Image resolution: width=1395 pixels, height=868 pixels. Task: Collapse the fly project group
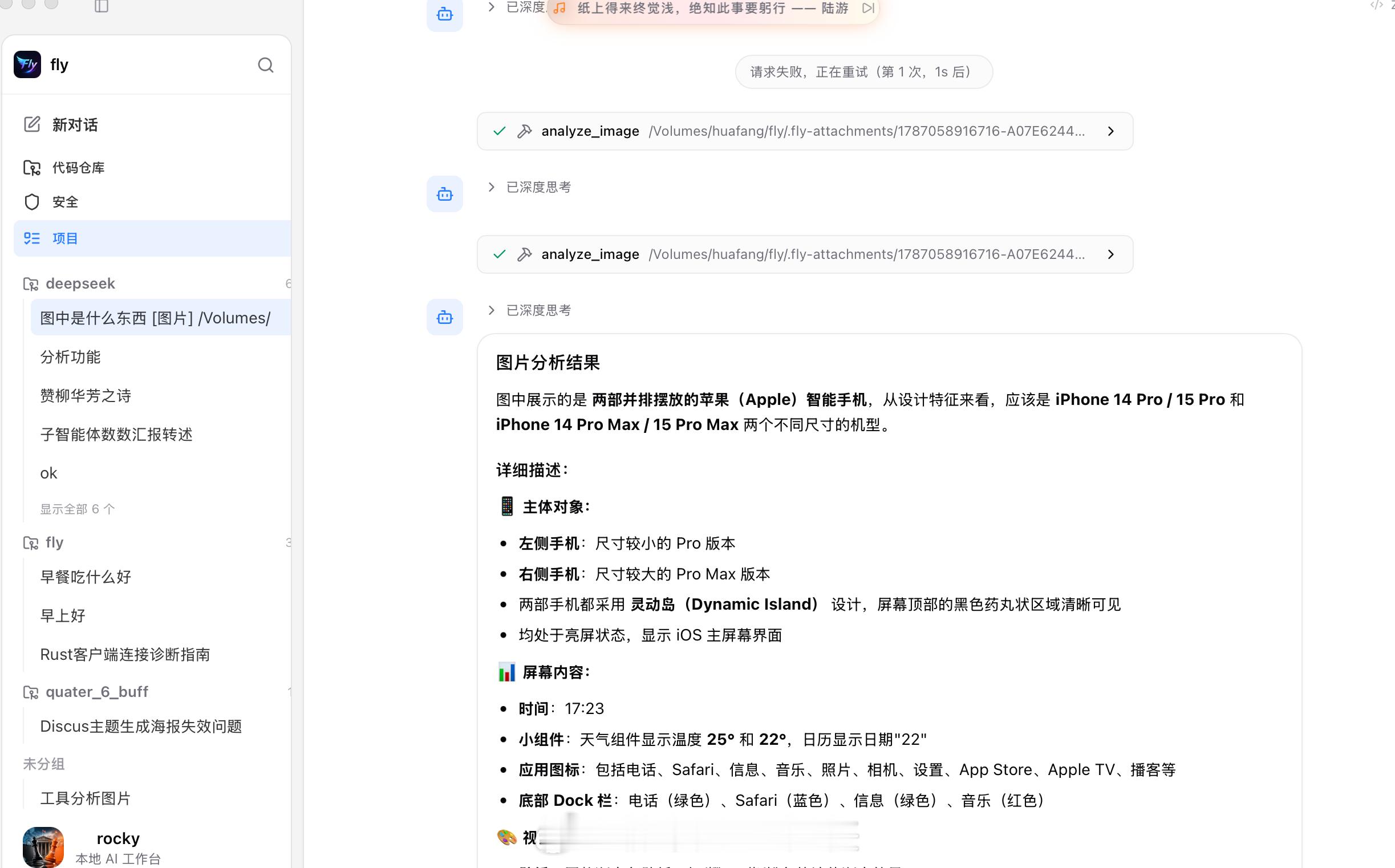point(54,542)
